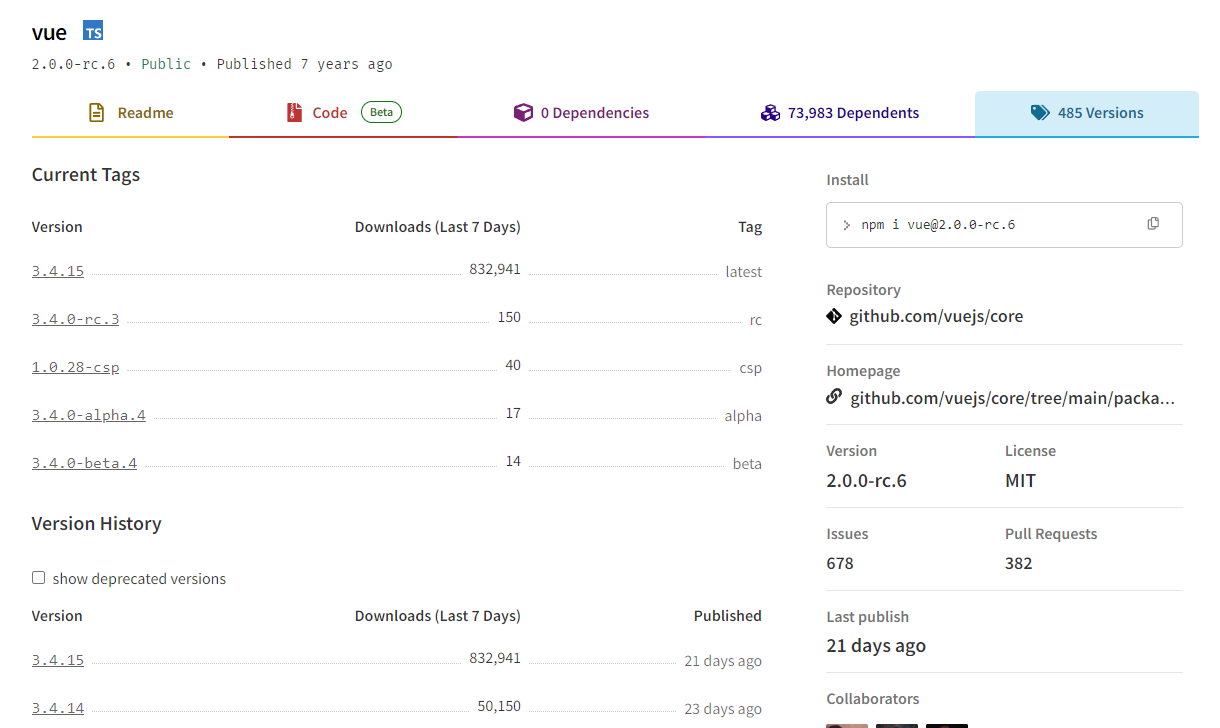This screenshot has height=728, width=1220.
Task: Click the alpha tag label
Action: [x=743, y=416]
